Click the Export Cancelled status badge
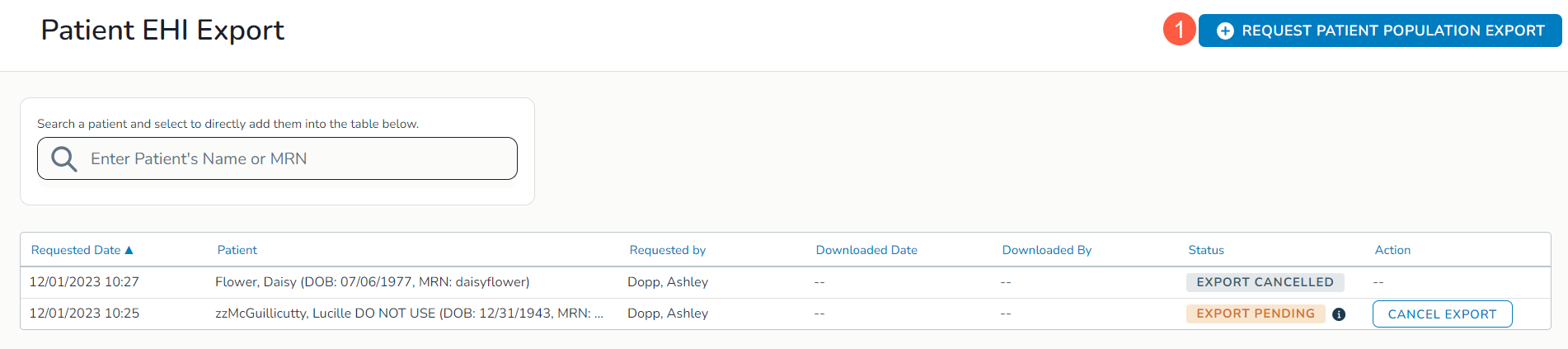 point(1265,282)
